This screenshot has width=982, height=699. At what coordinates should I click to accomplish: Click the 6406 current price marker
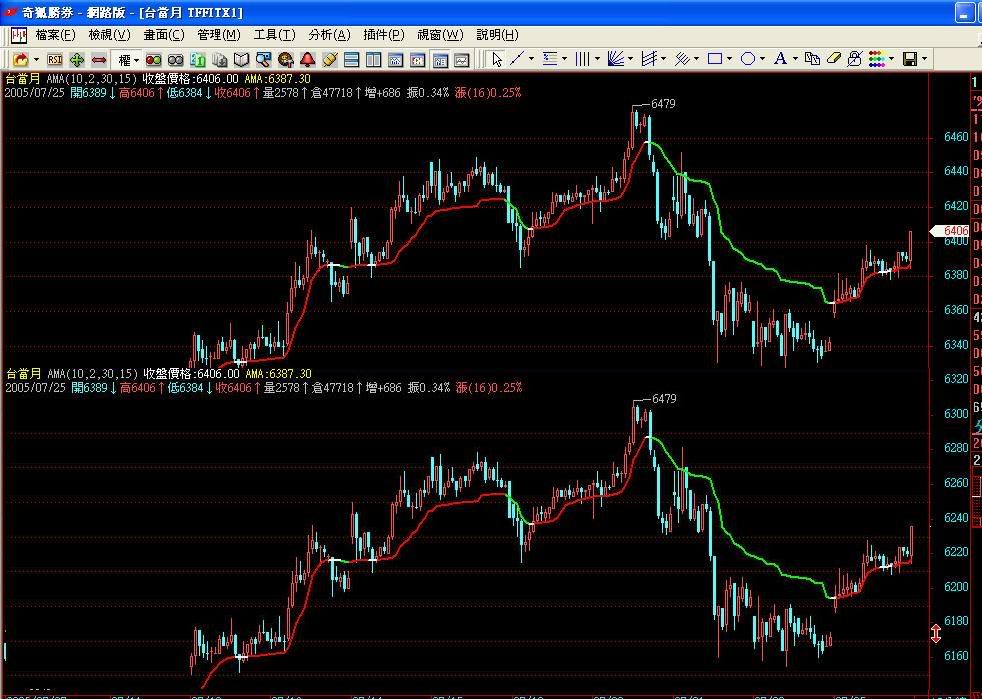coord(949,230)
